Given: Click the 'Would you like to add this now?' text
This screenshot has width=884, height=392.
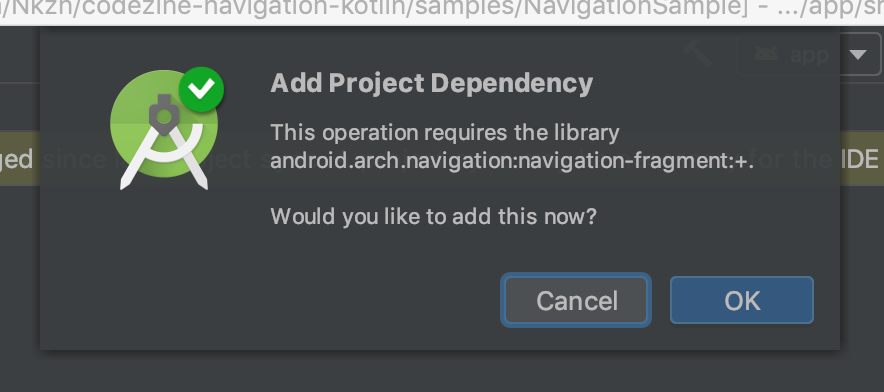Looking at the screenshot, I should pyautogui.click(x=433, y=216).
